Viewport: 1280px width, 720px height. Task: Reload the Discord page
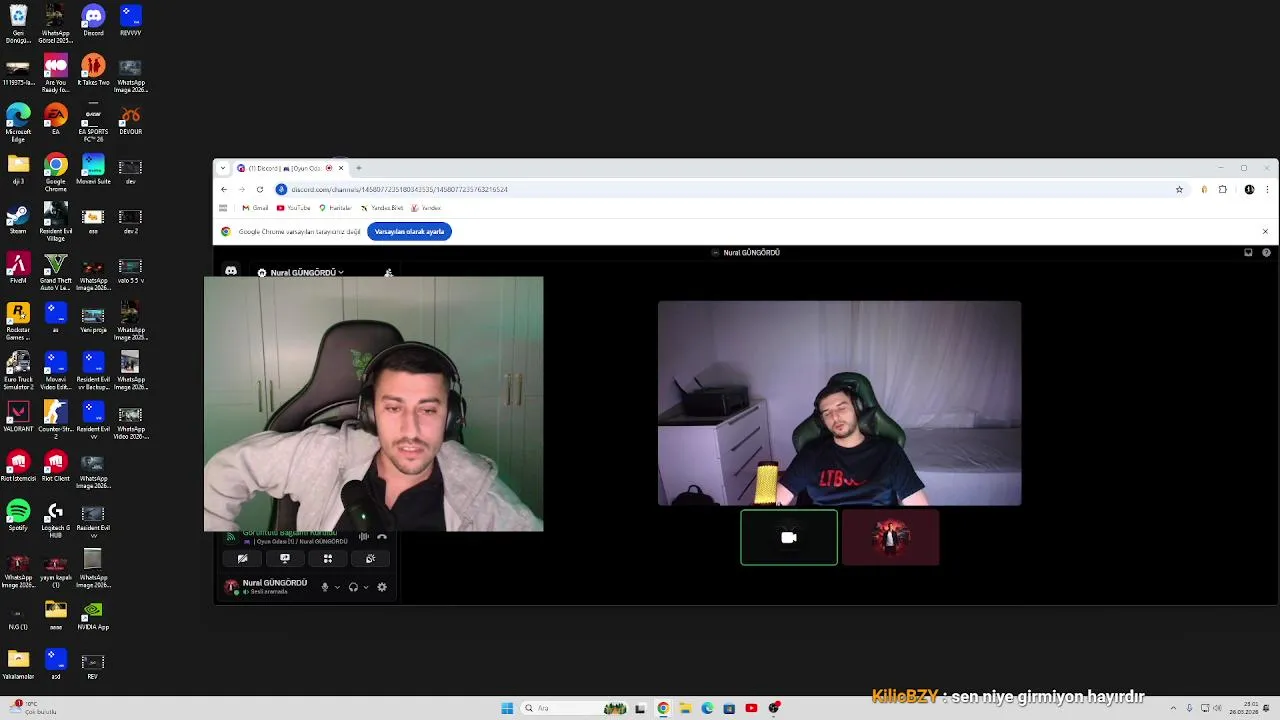(260, 189)
